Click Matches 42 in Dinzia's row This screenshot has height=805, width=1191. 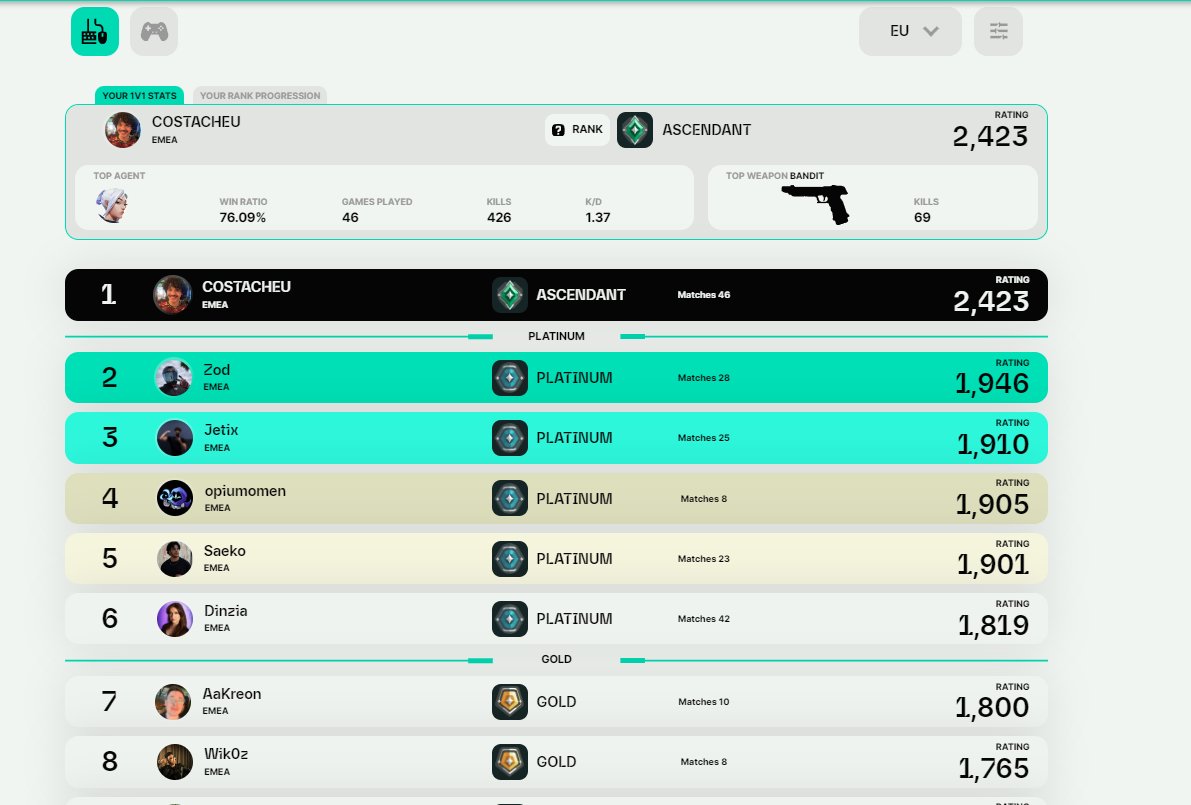[x=703, y=619]
